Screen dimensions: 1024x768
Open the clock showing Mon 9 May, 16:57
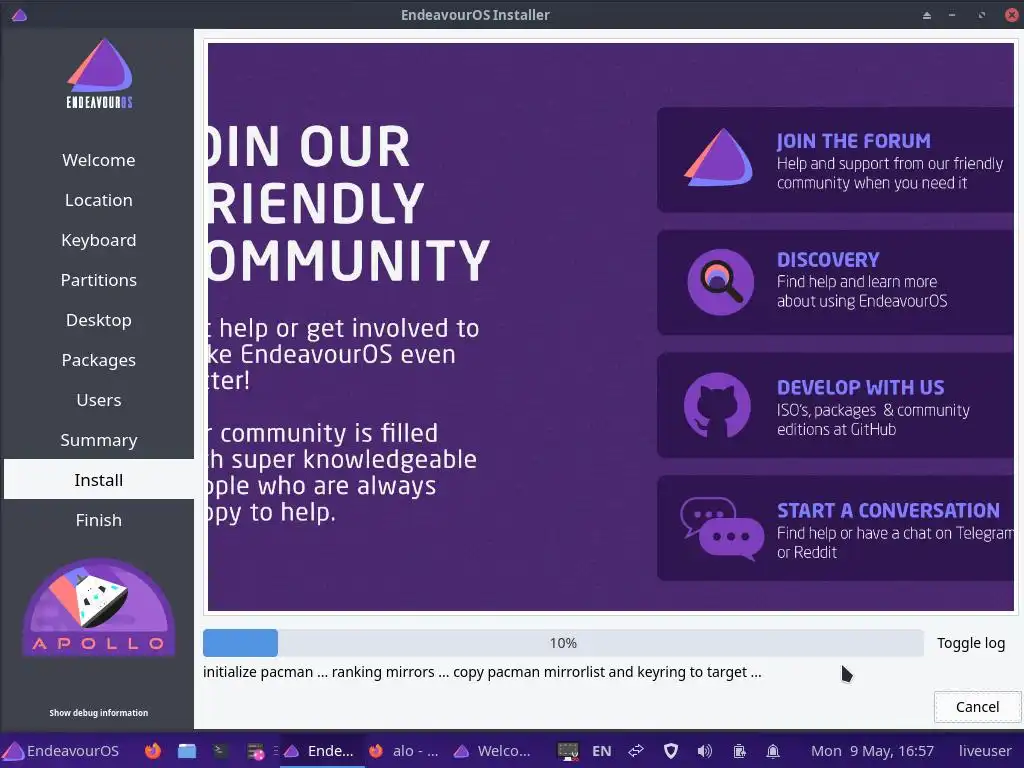[872, 751]
